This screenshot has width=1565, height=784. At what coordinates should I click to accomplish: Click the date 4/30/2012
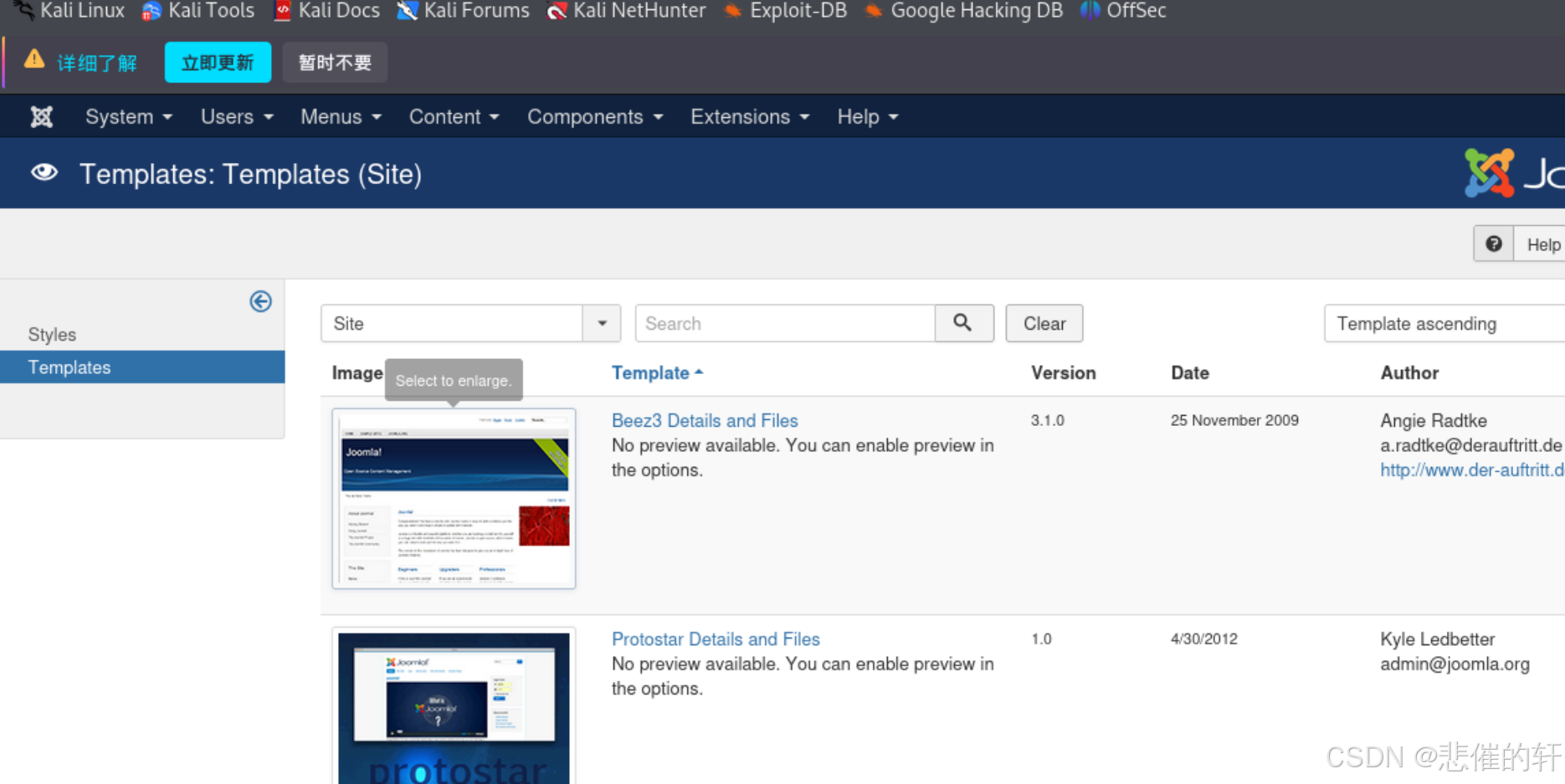[x=1203, y=638]
